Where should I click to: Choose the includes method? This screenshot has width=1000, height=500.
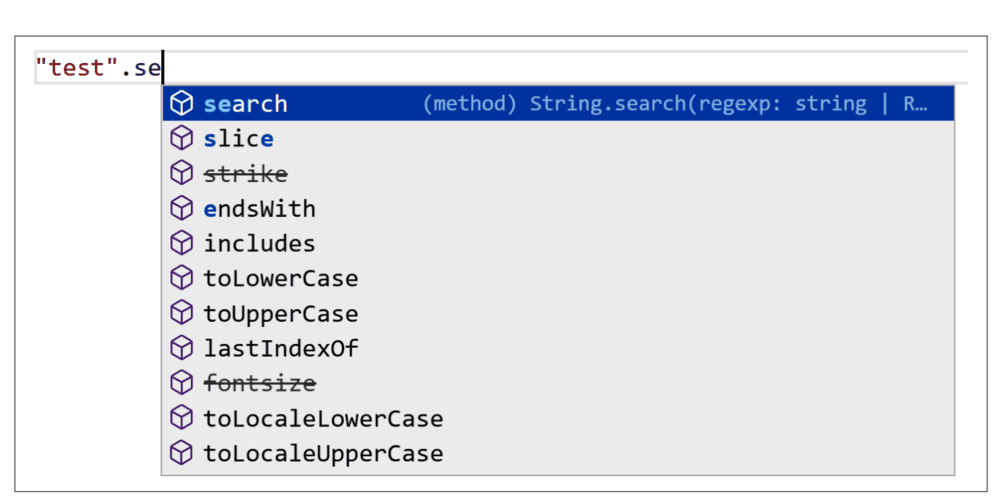click(558, 244)
